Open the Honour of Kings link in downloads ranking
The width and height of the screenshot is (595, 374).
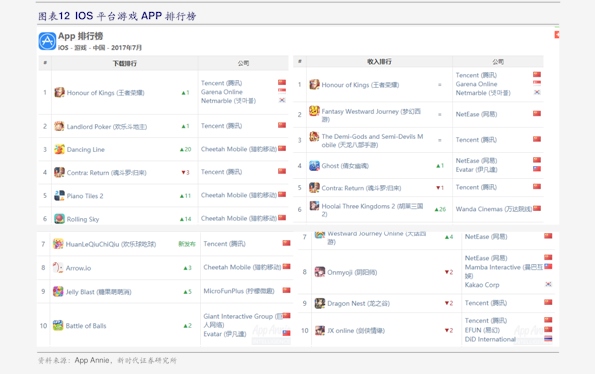105,93
